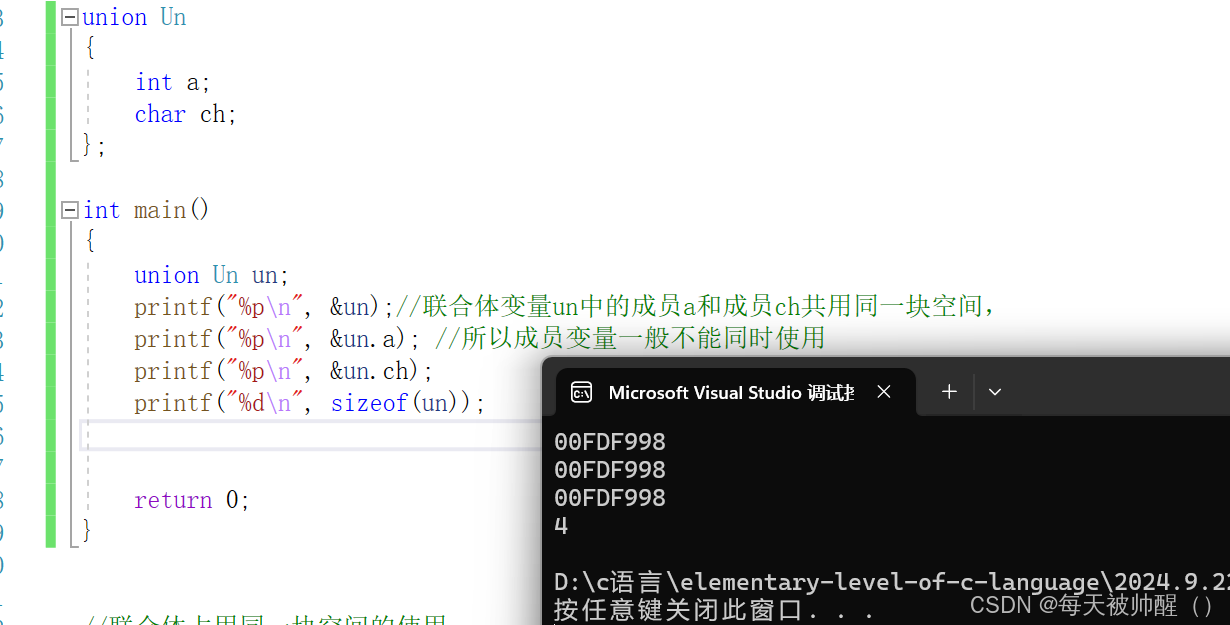
Task: Click the printf line printing &un.ch
Action: [x=284, y=371]
